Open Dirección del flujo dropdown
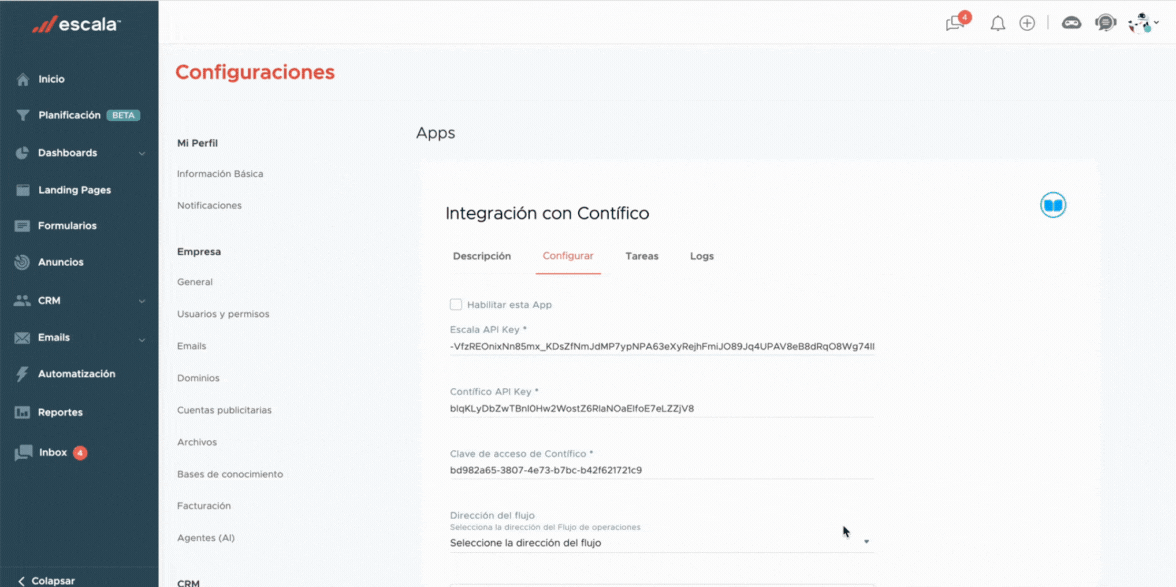 [x=660, y=543]
